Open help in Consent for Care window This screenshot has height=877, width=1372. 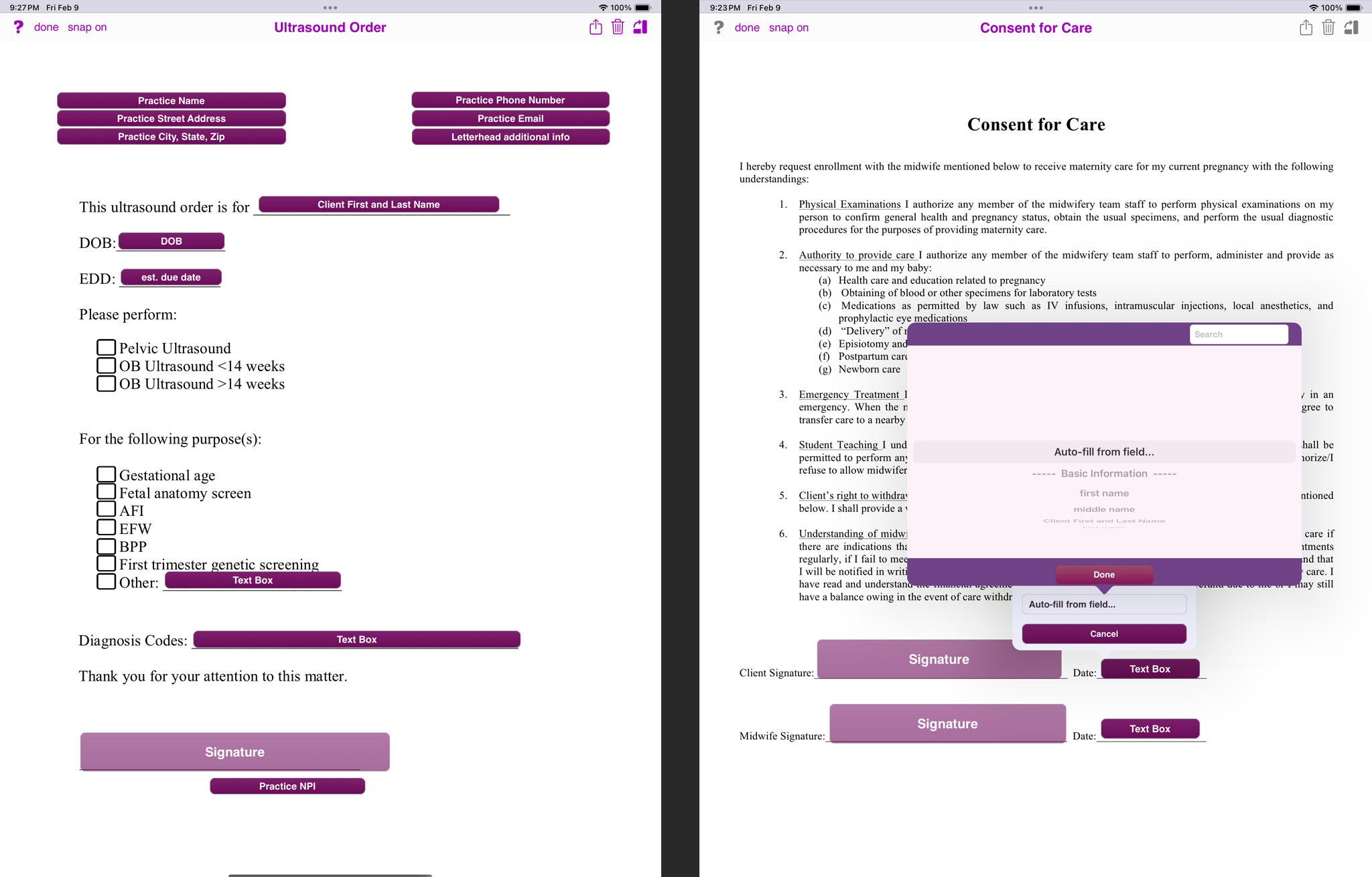[719, 27]
